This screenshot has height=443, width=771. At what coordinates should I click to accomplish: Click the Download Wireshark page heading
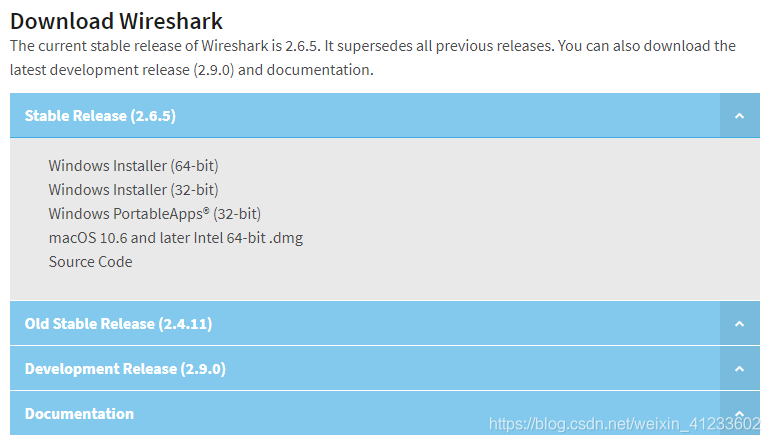coord(117,21)
